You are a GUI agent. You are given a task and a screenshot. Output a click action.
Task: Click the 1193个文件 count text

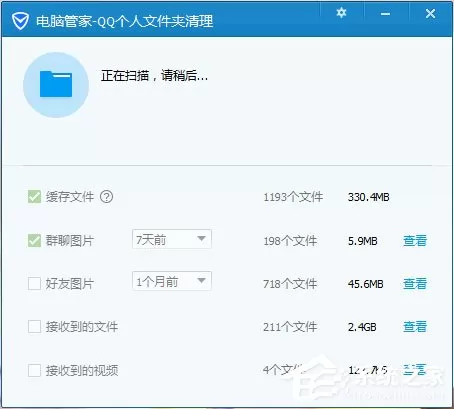point(293,197)
